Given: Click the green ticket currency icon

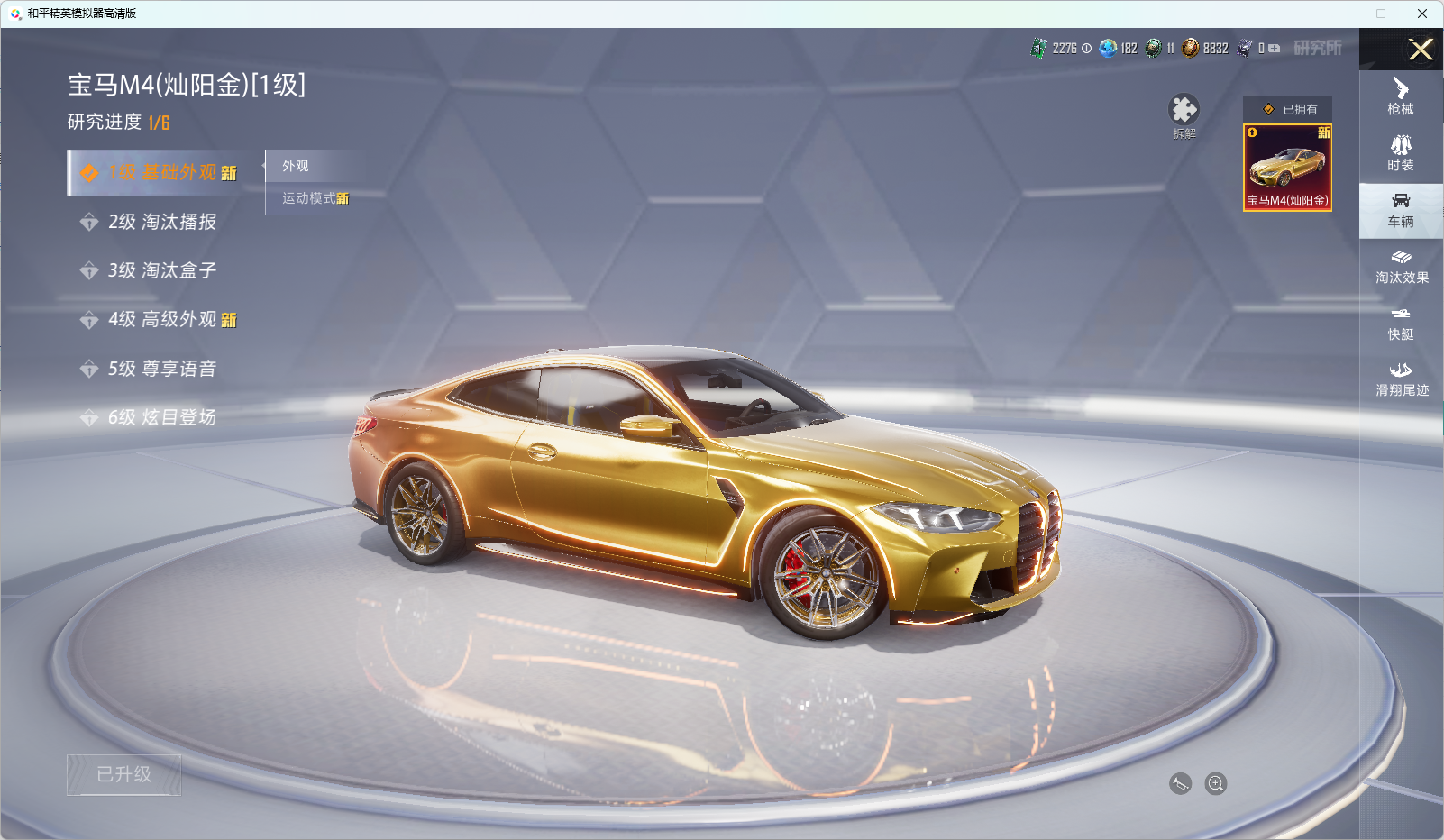Looking at the screenshot, I should click(x=1038, y=48).
